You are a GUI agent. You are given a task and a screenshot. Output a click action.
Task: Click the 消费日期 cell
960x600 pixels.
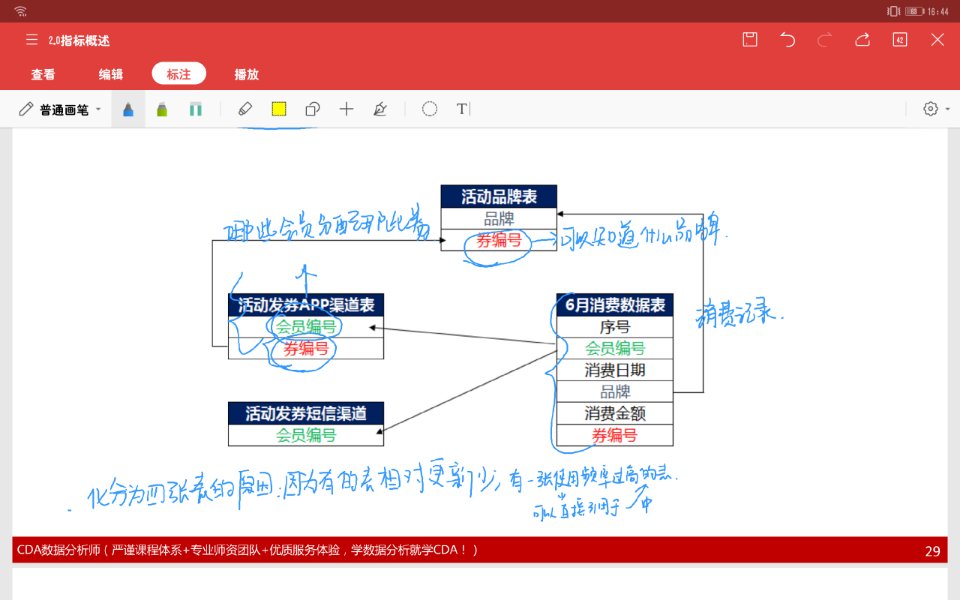(x=615, y=370)
